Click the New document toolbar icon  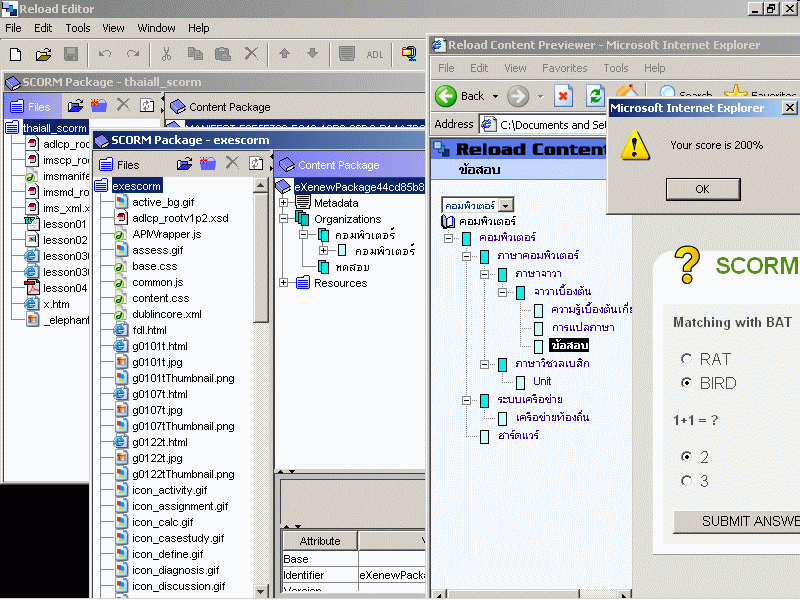click(16, 54)
